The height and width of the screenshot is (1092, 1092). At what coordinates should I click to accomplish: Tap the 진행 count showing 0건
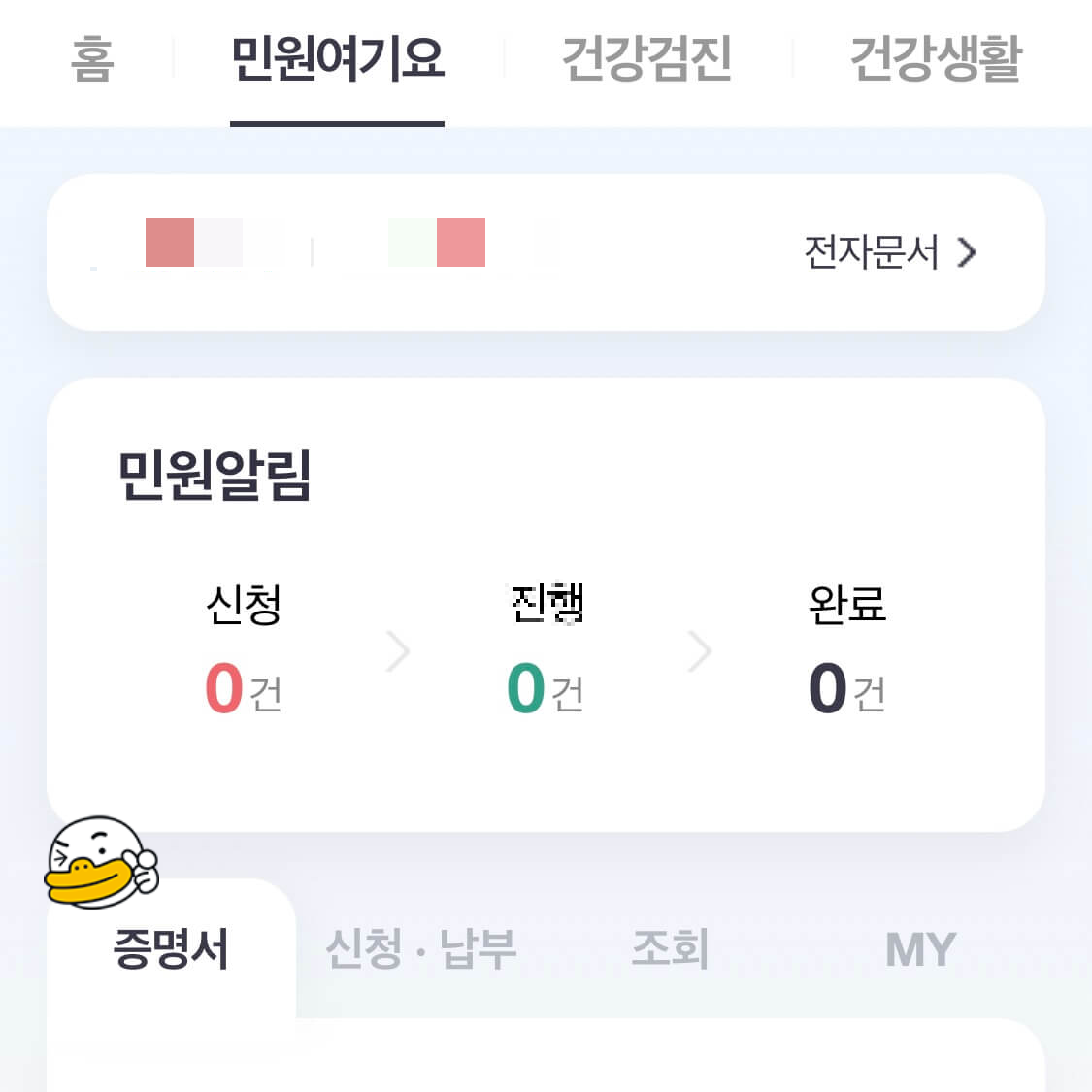coord(546,689)
